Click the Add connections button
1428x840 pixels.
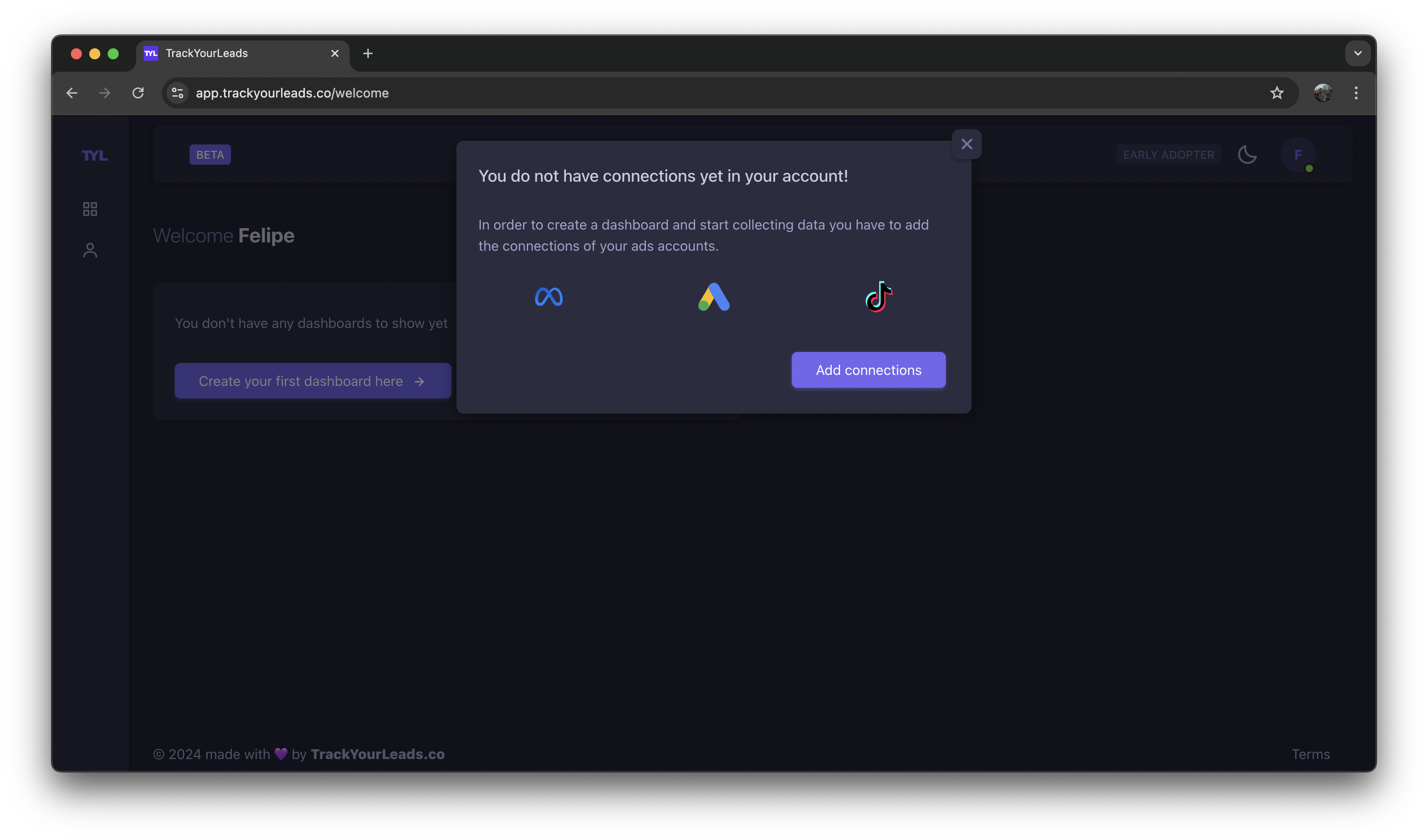click(868, 370)
